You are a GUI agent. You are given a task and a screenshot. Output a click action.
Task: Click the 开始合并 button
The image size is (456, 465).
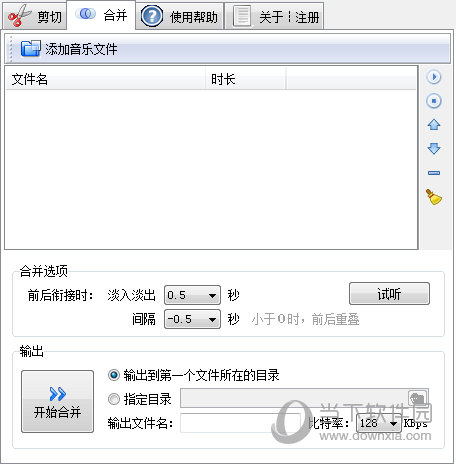57,401
